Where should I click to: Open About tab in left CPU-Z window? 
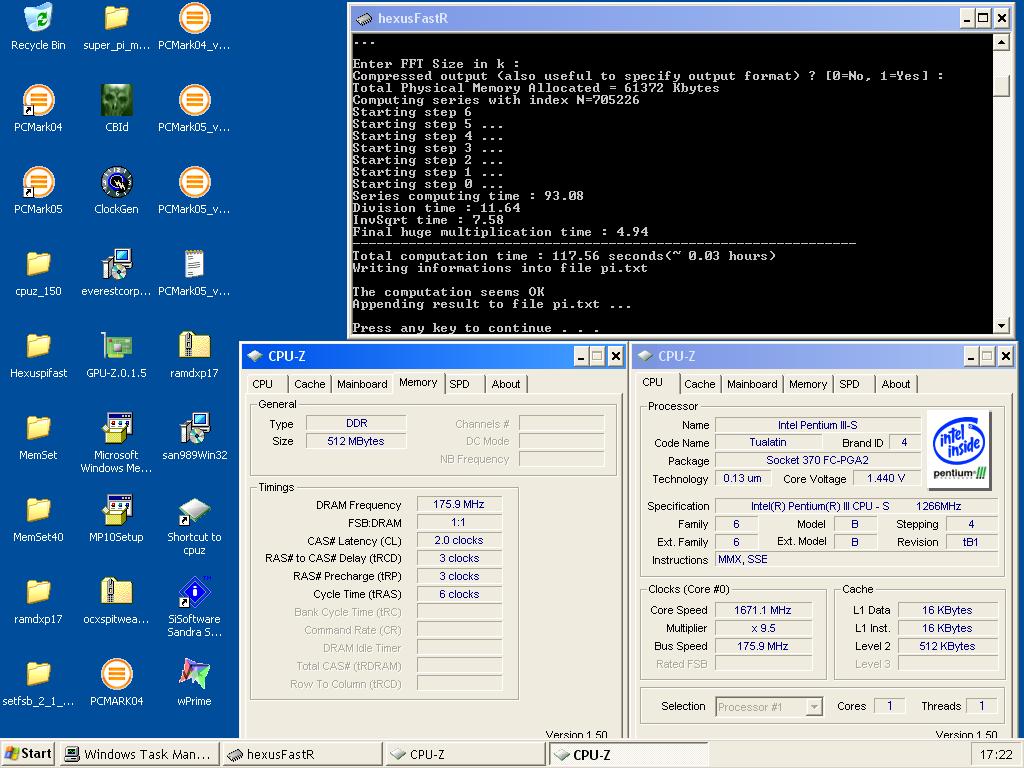[506, 384]
